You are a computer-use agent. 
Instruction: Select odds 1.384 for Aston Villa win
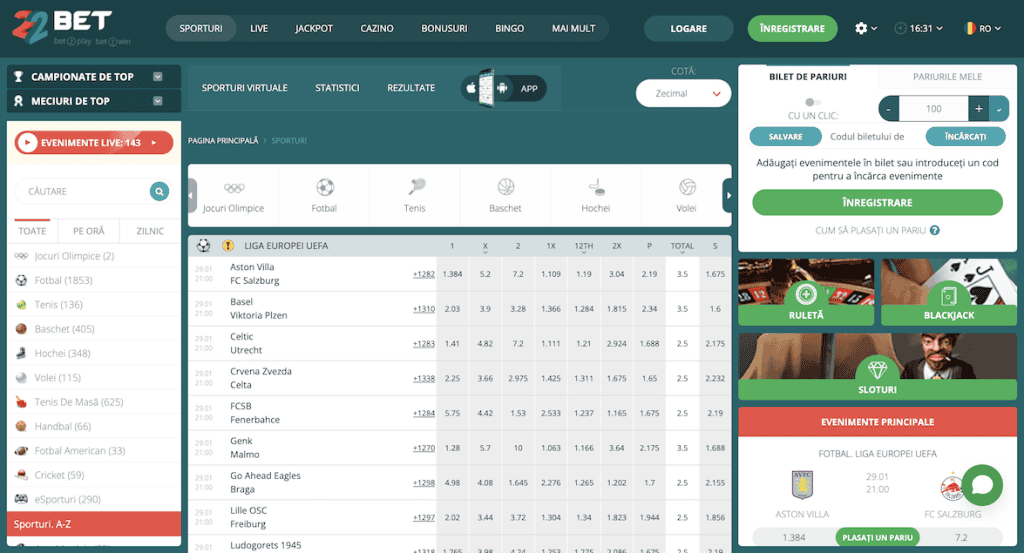point(453,274)
